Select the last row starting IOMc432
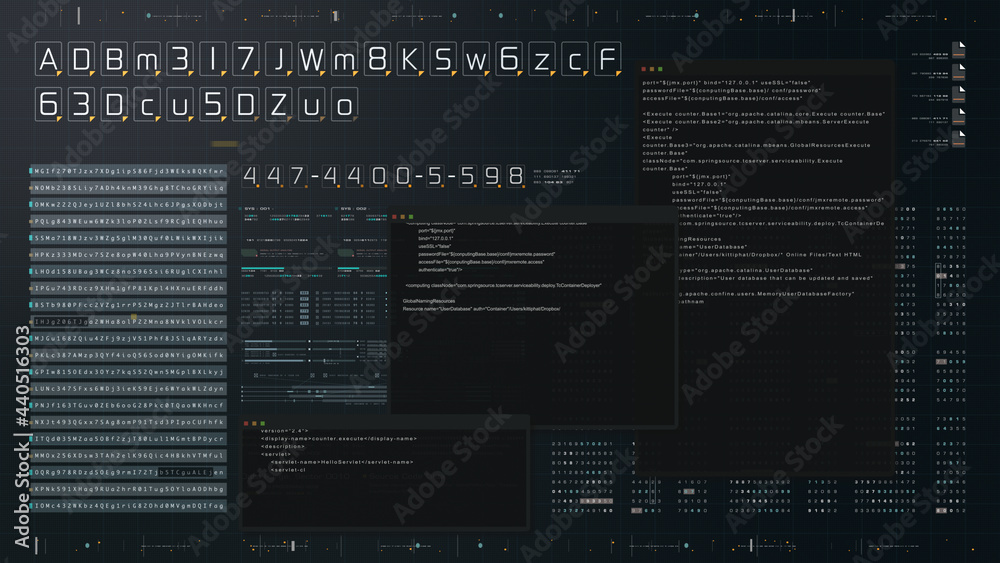This screenshot has width=1000, height=563. (x=128, y=506)
